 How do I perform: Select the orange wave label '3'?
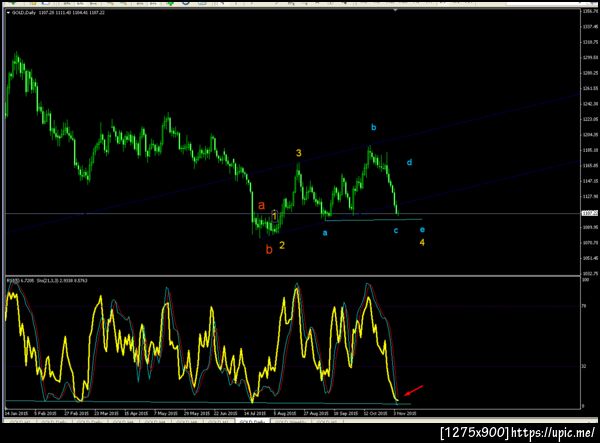tap(298, 153)
